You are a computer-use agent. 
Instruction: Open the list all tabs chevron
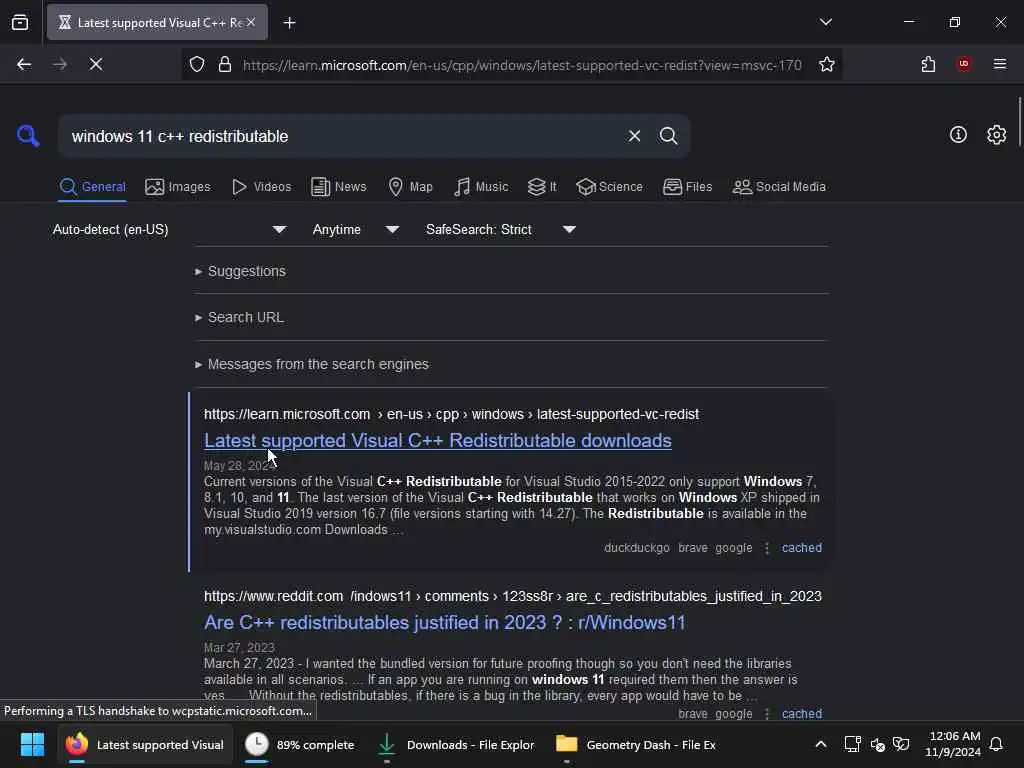[x=825, y=22]
